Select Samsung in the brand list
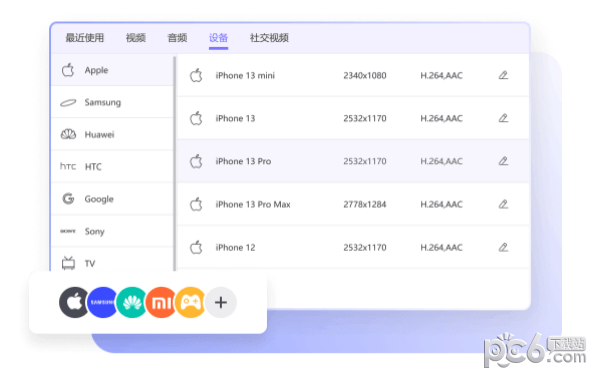Viewport: 599px width, 380px height. tap(112, 102)
